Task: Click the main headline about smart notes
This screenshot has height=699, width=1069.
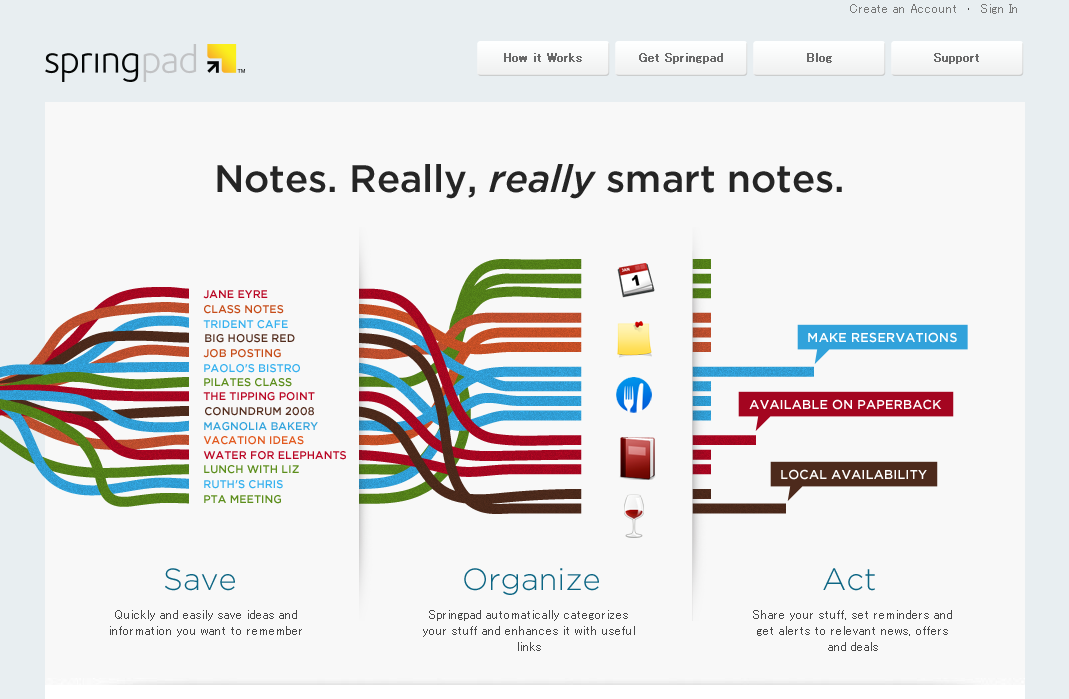Action: click(529, 179)
